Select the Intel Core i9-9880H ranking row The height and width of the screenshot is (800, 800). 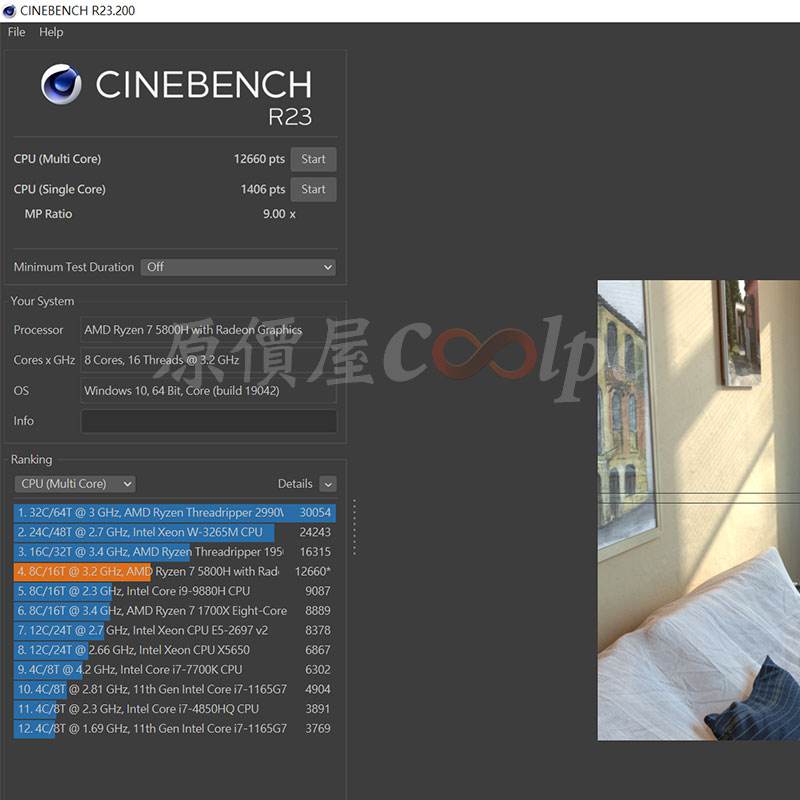pyautogui.click(x=174, y=591)
